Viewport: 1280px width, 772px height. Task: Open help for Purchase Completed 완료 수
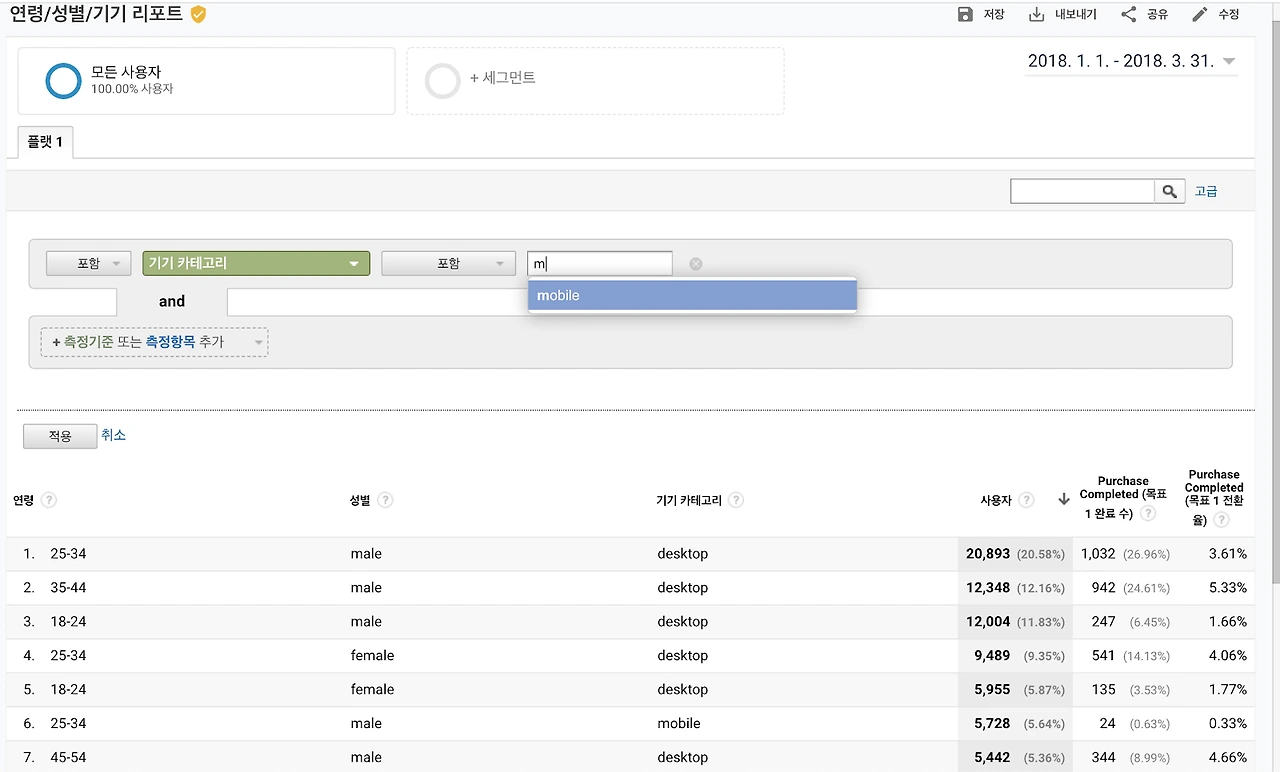pyautogui.click(x=1148, y=514)
